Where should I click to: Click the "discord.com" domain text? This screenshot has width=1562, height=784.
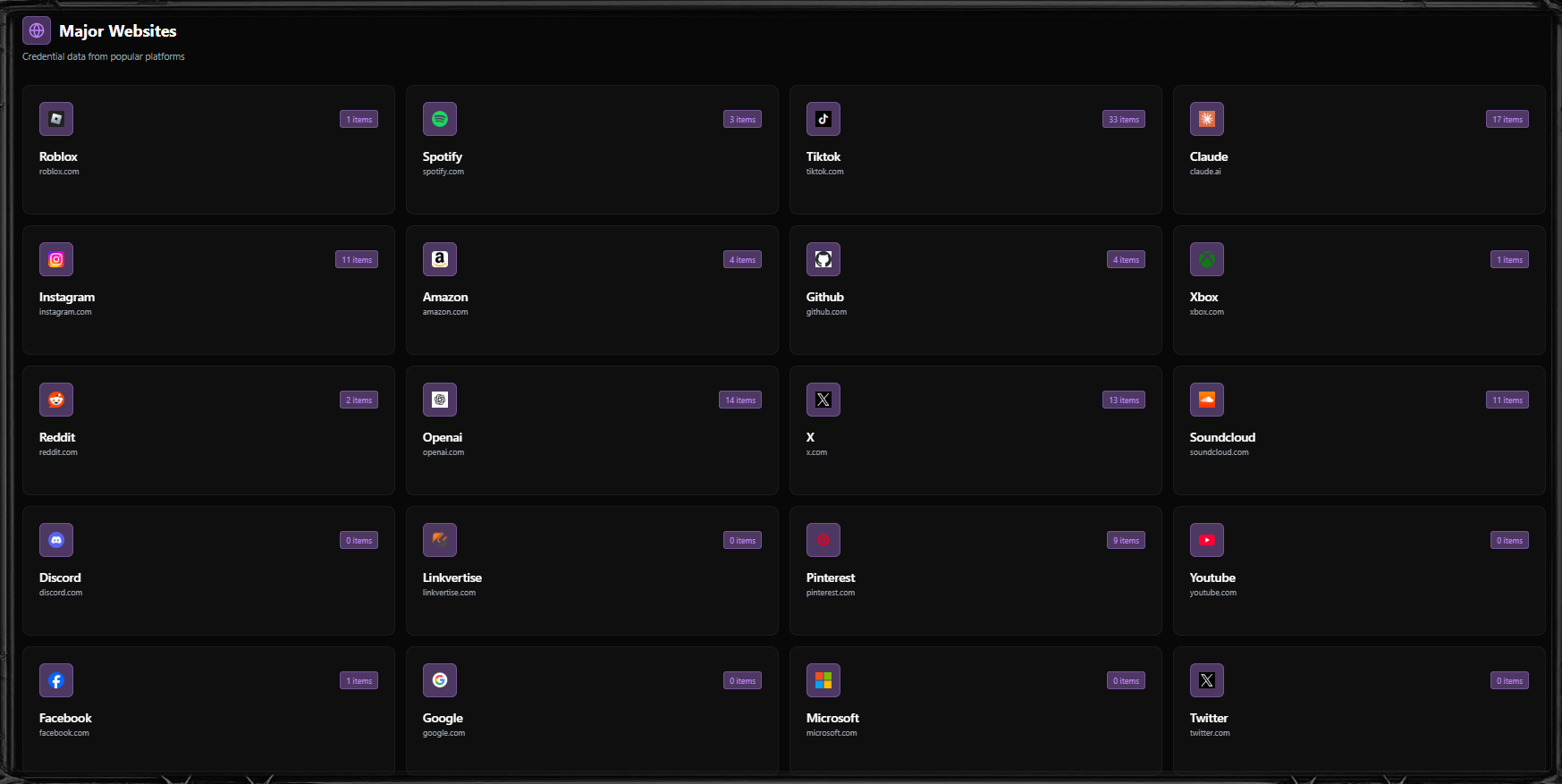click(61, 593)
